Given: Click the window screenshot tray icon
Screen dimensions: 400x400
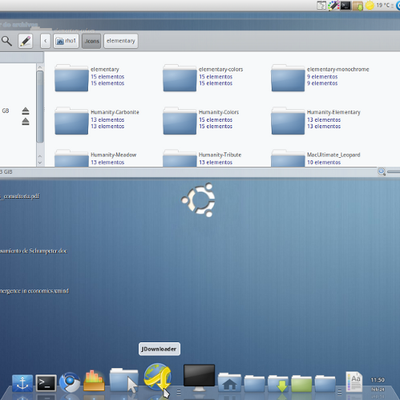Looking at the screenshot, I should (x=321, y=5).
